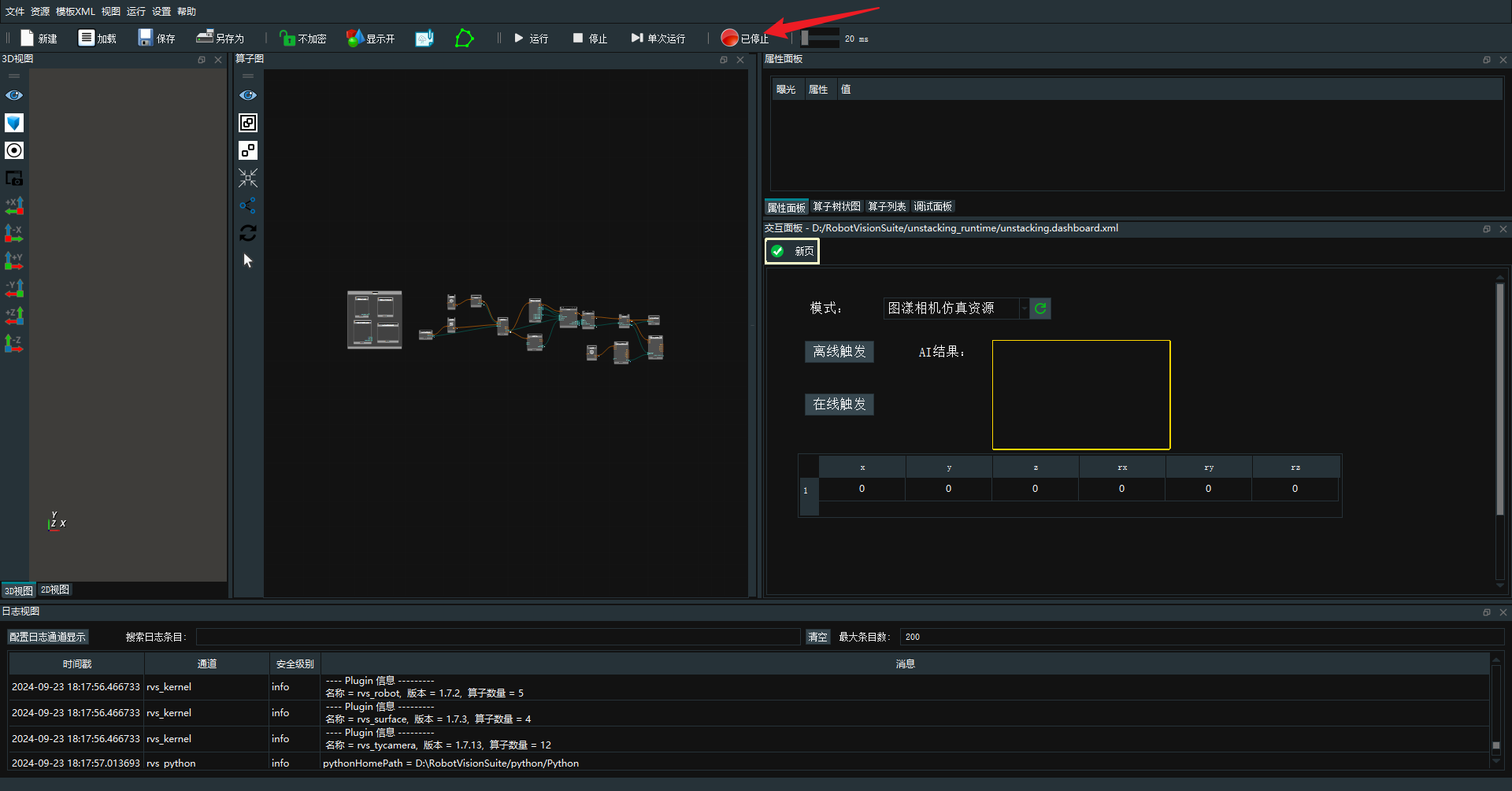Open the 设置 menu
This screenshot has height=791, width=1512.
tap(161, 11)
